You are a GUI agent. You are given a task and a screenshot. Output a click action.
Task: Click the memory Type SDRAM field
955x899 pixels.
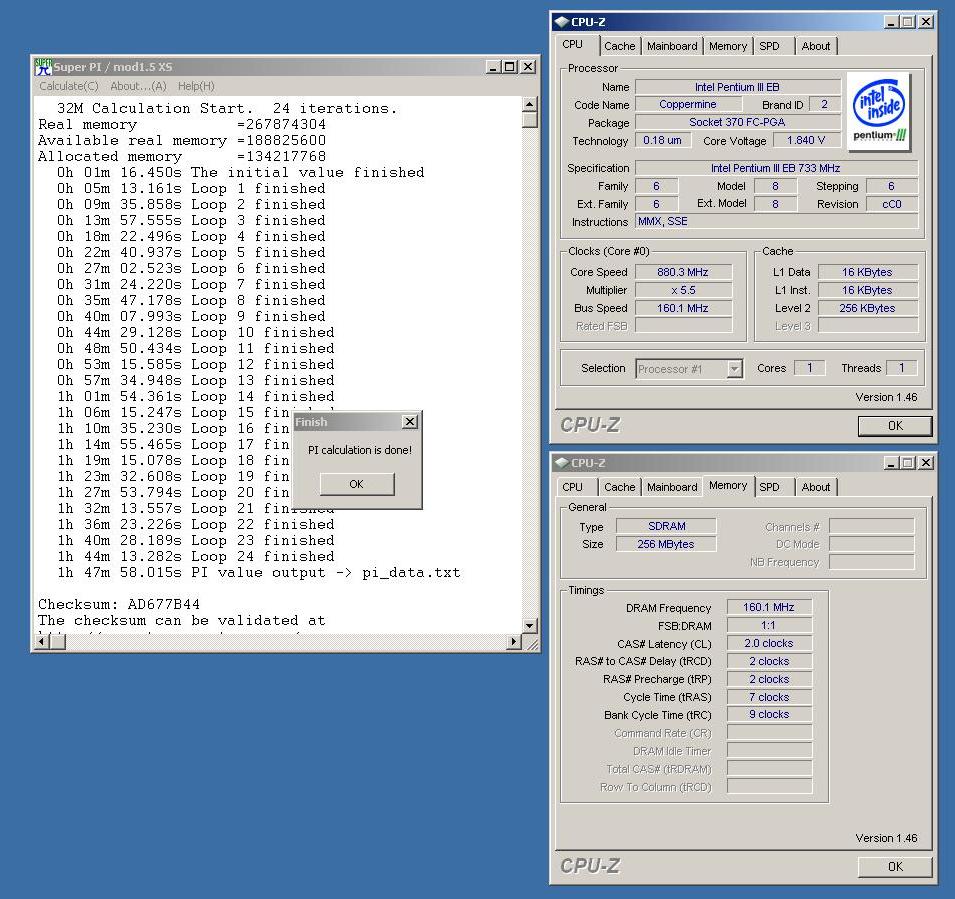pyautogui.click(x=666, y=526)
